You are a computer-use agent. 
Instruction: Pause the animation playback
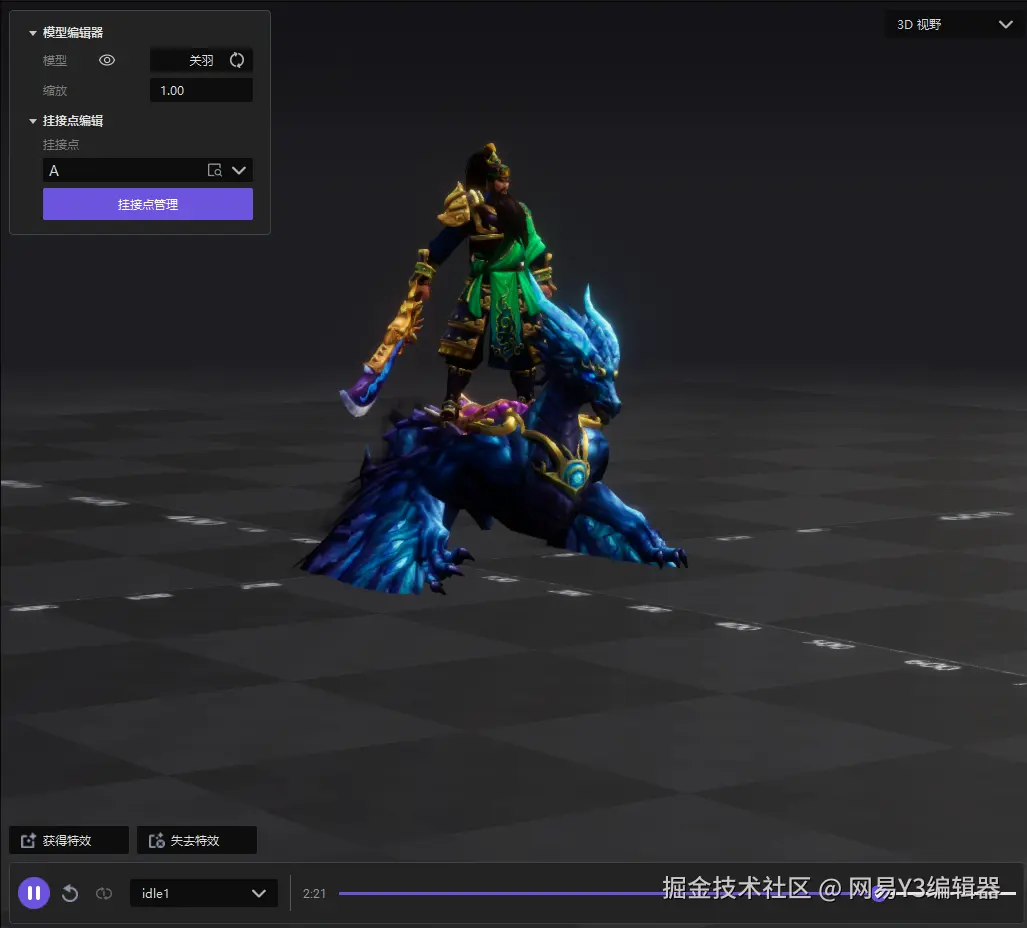point(34,893)
